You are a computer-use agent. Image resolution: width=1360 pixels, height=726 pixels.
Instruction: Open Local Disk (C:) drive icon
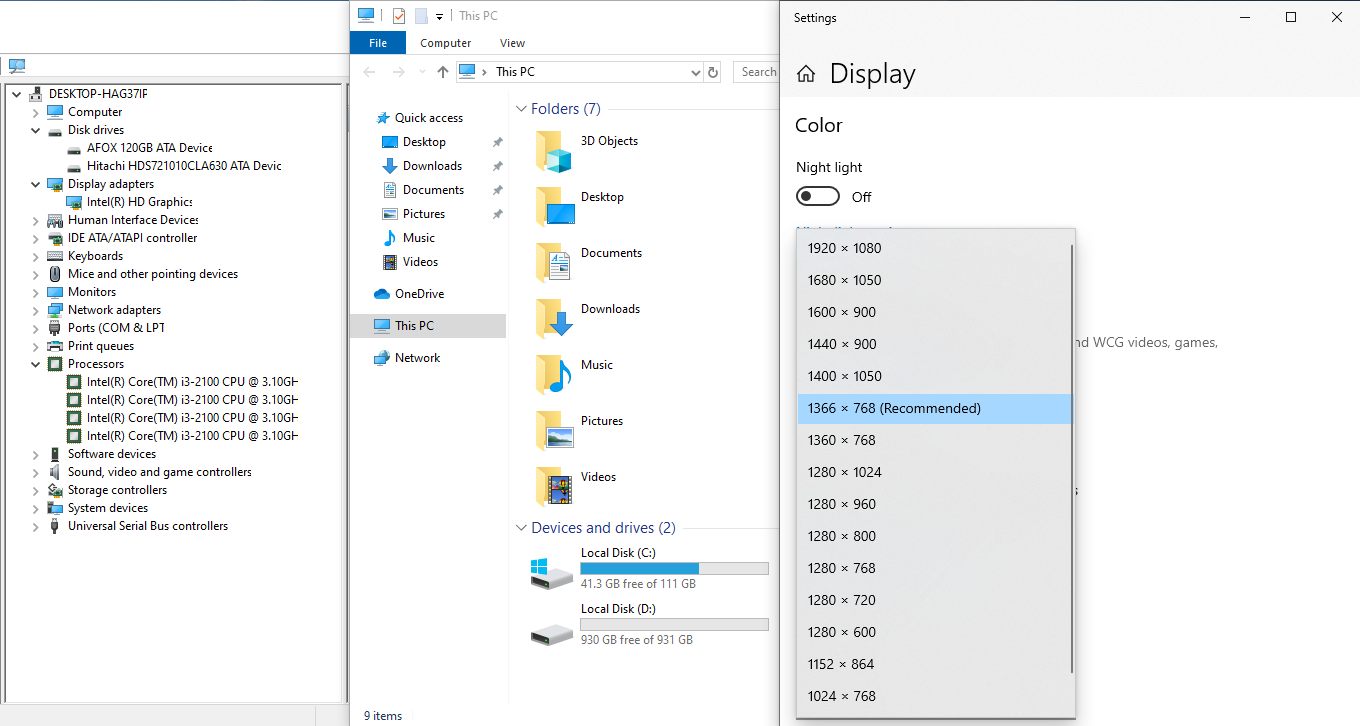(552, 572)
